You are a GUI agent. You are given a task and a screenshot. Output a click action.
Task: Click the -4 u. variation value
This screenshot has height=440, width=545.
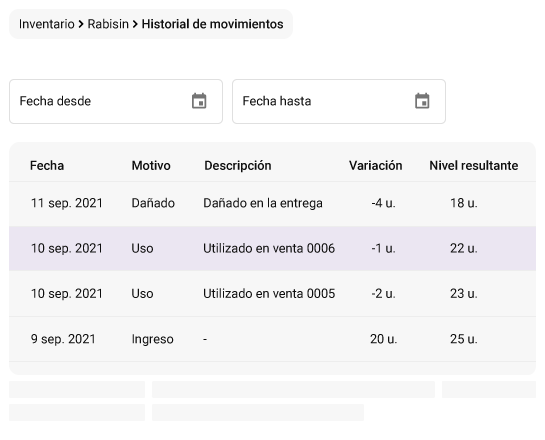click(x=383, y=203)
